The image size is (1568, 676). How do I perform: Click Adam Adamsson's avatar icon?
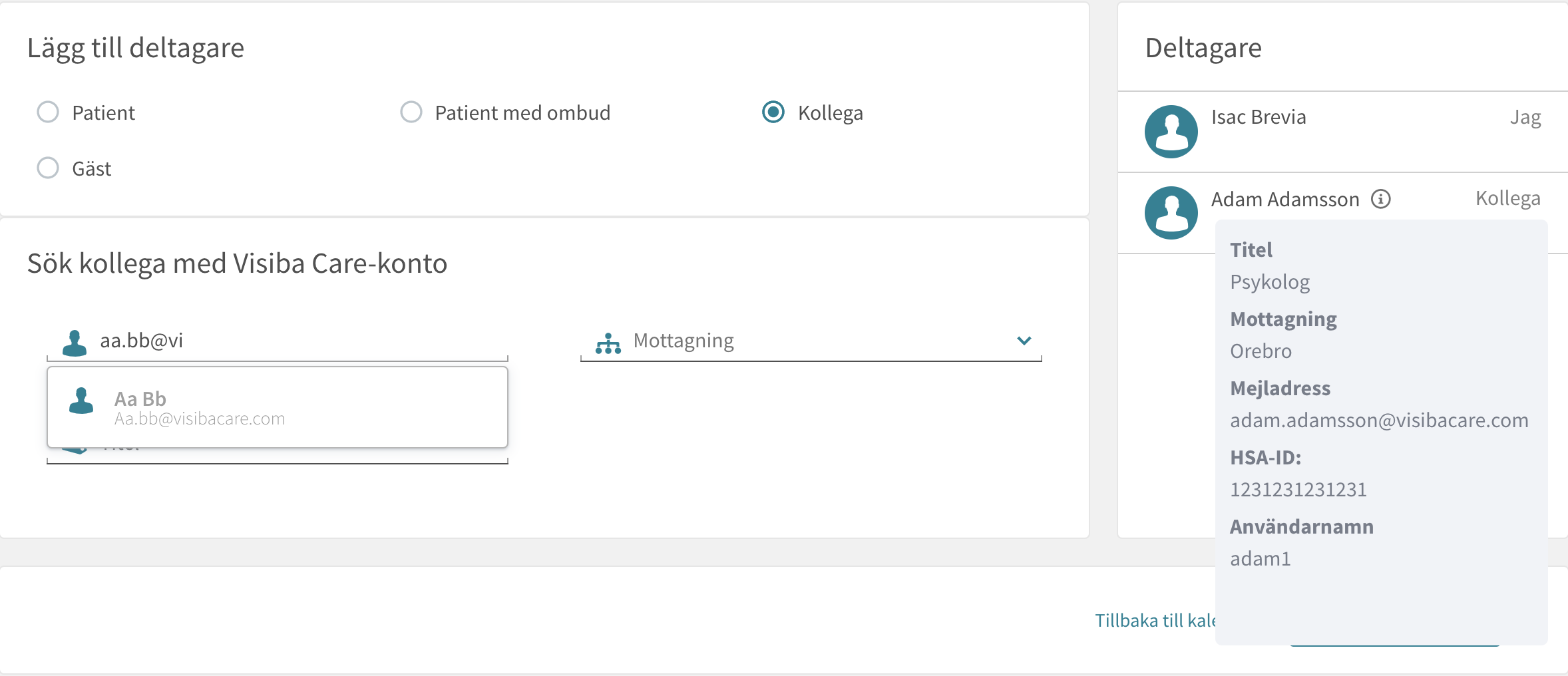1171,213
